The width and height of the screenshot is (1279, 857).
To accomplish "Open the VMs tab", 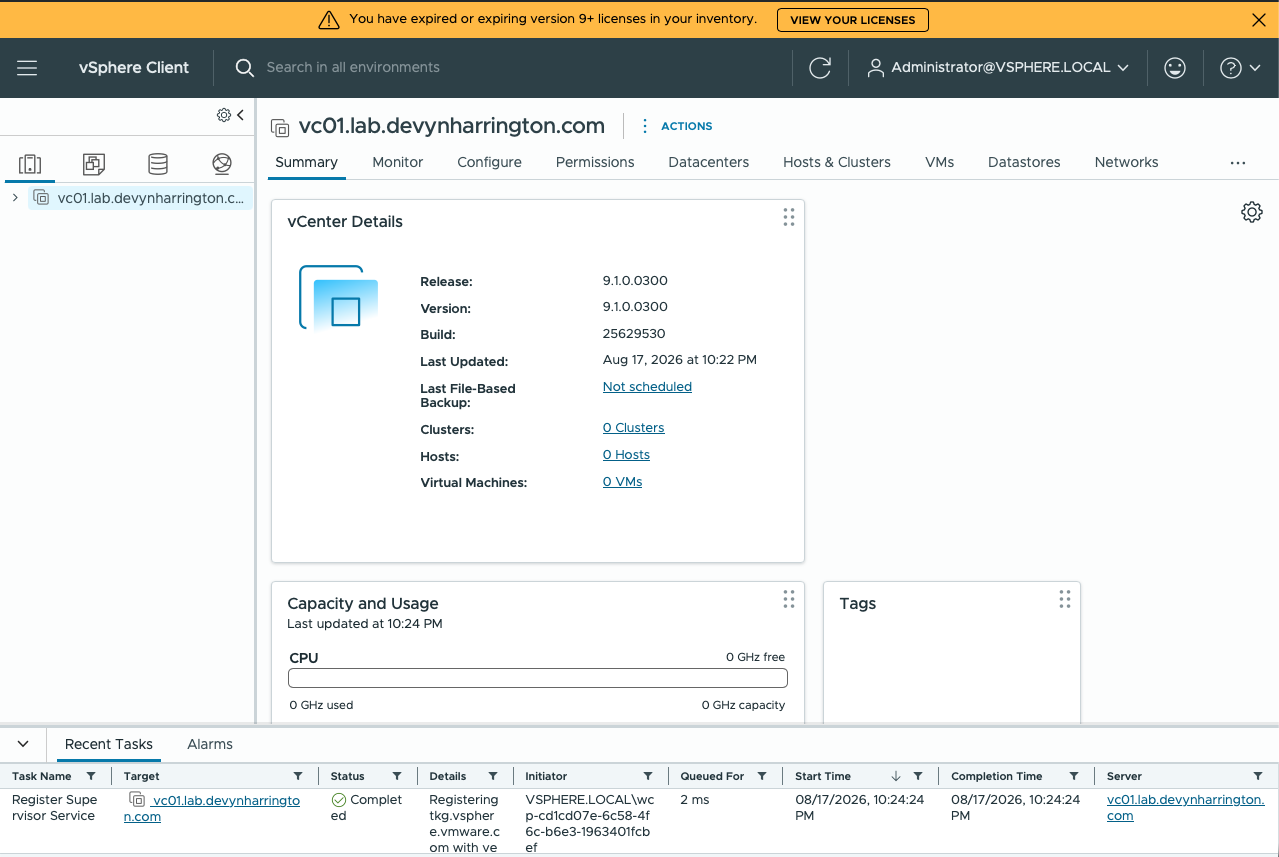I will [939, 162].
